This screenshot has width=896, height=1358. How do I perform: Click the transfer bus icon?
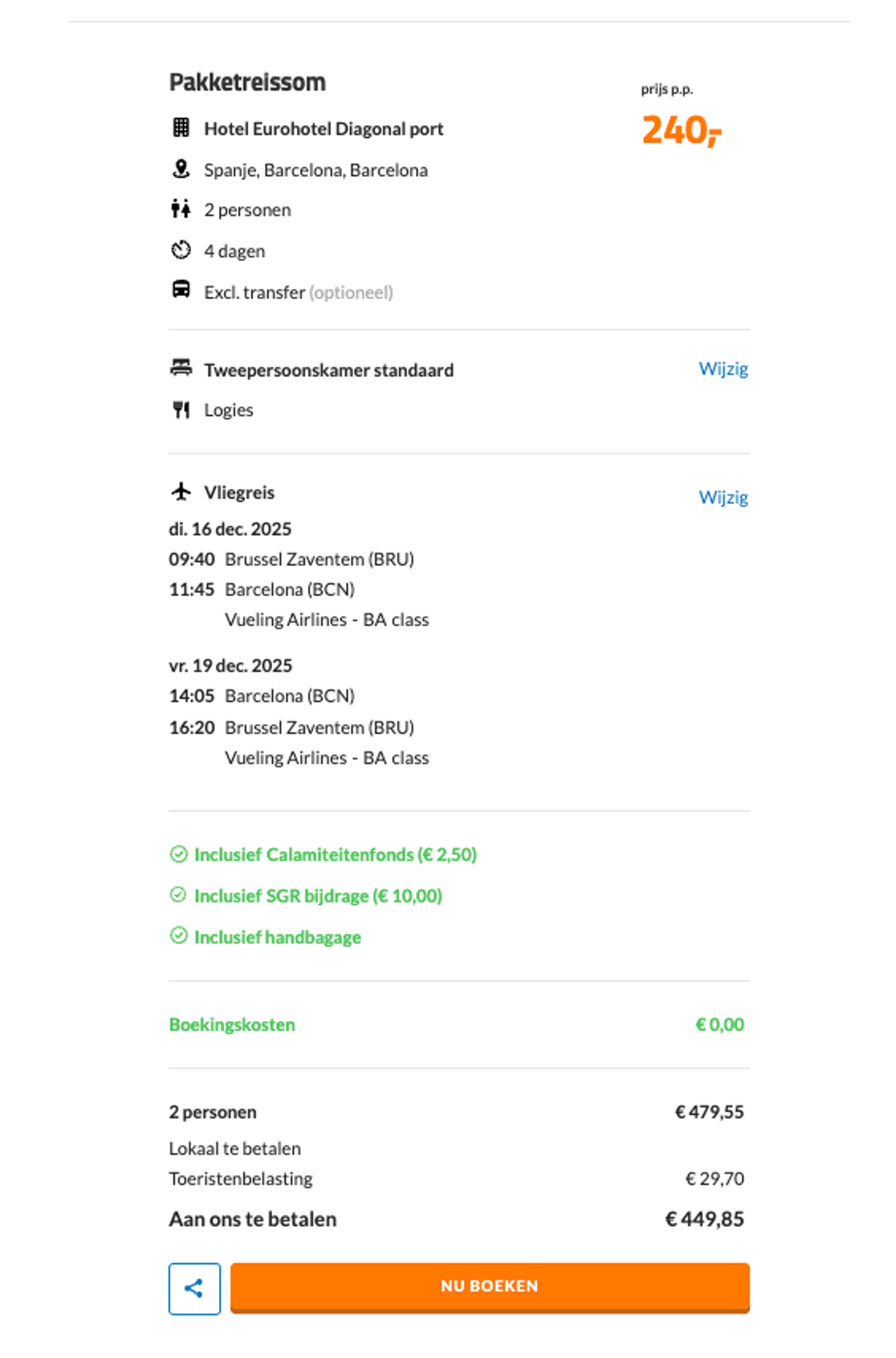point(181,290)
